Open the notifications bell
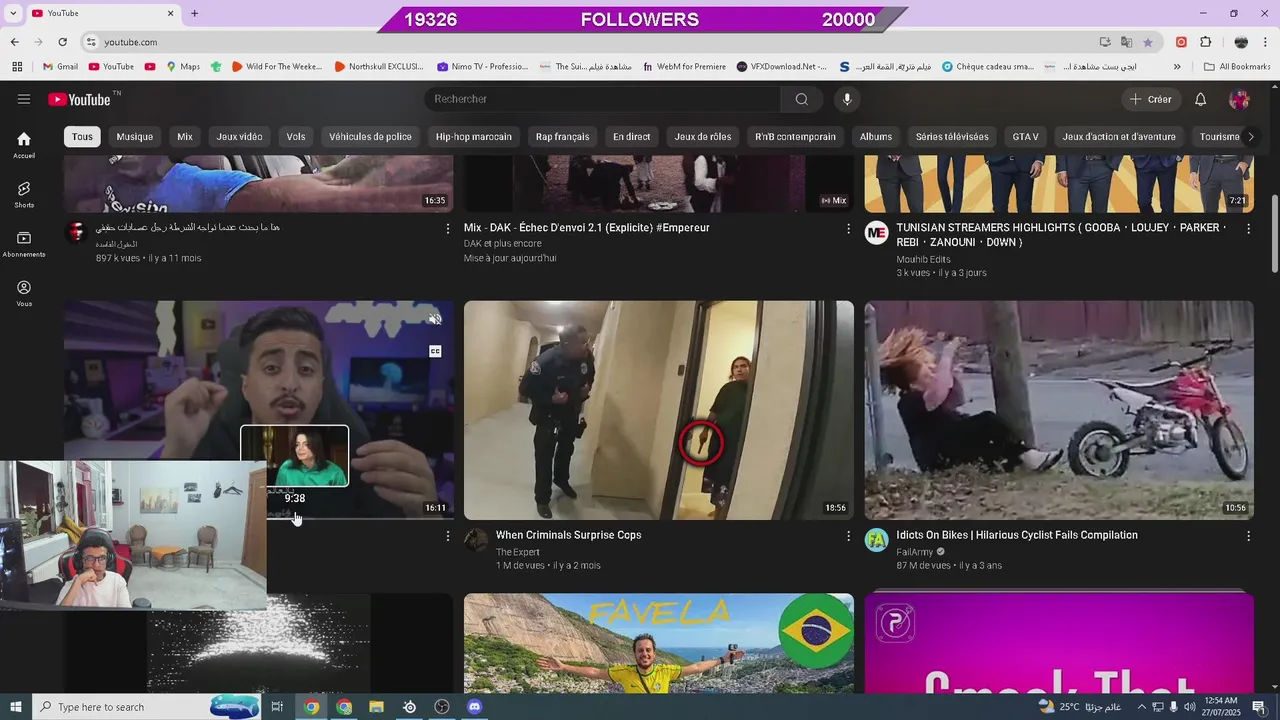 pyautogui.click(x=1201, y=99)
